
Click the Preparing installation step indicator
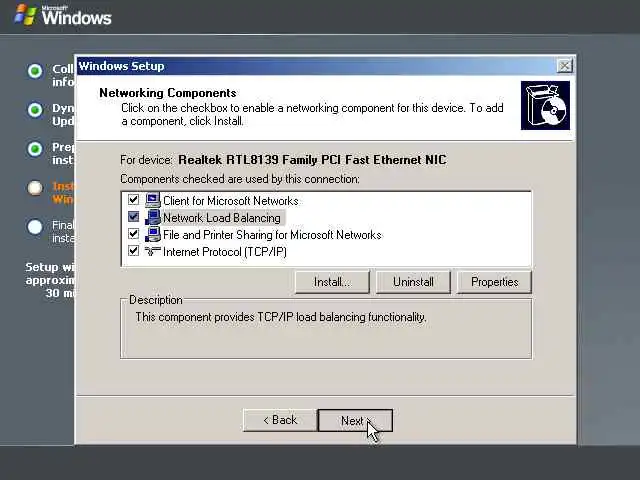[x=35, y=149]
